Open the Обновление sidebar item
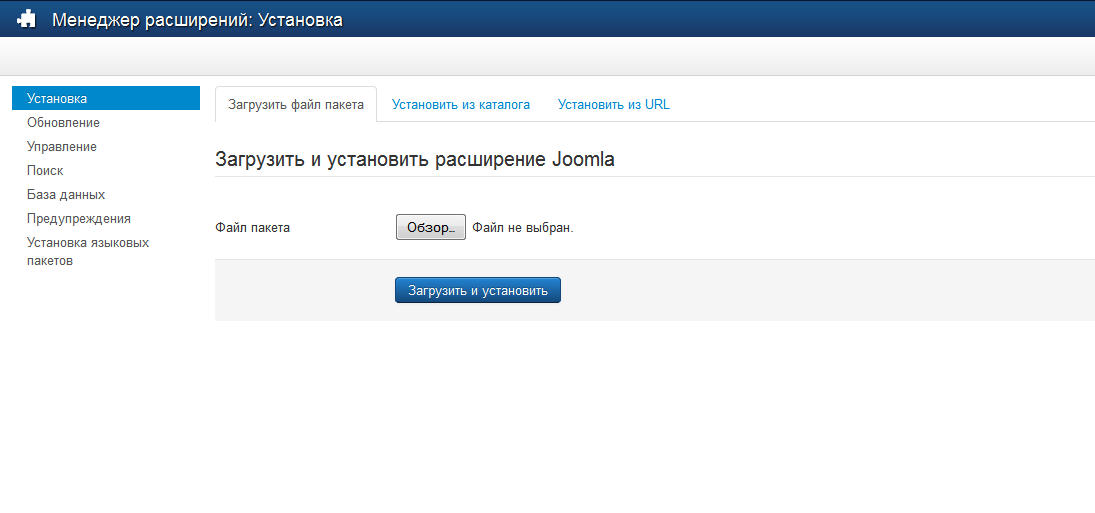Image resolution: width=1095 pixels, height=513 pixels. point(64,123)
